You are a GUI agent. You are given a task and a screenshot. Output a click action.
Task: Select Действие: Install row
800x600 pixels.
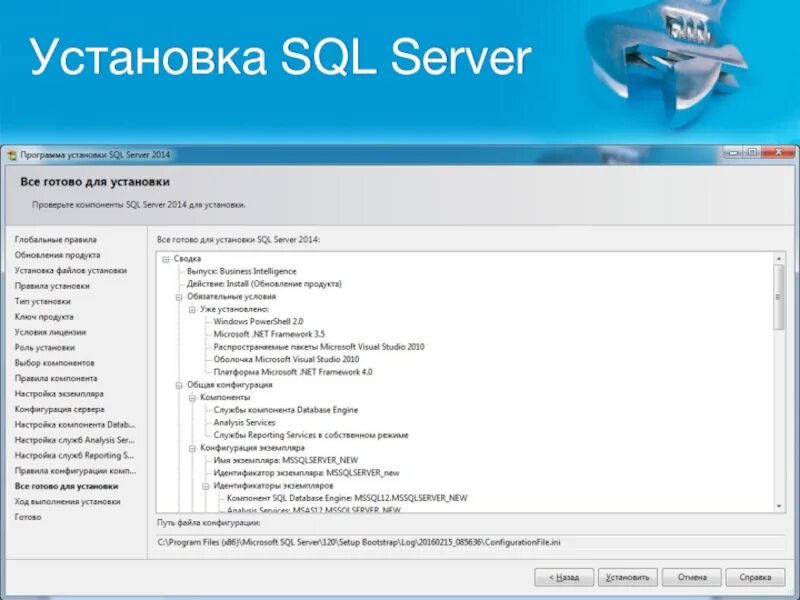click(x=264, y=284)
